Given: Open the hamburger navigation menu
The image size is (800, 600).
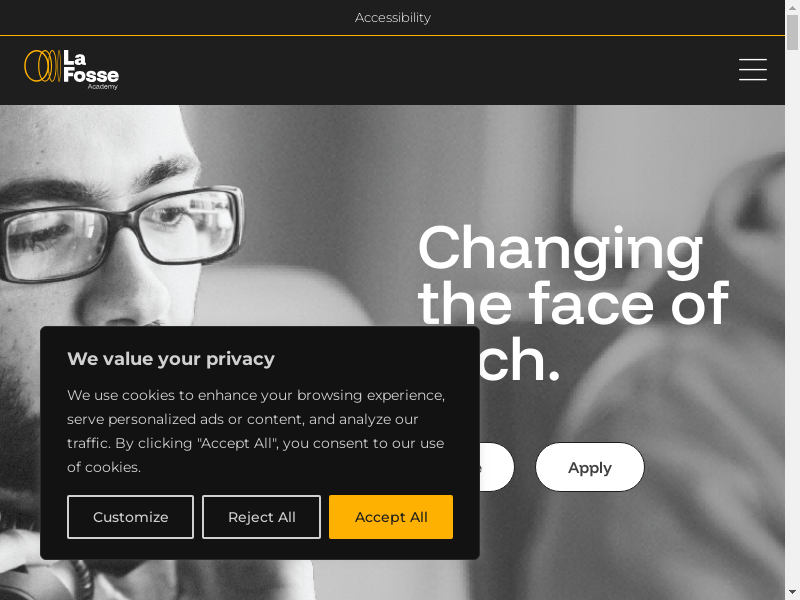Looking at the screenshot, I should coord(753,69).
